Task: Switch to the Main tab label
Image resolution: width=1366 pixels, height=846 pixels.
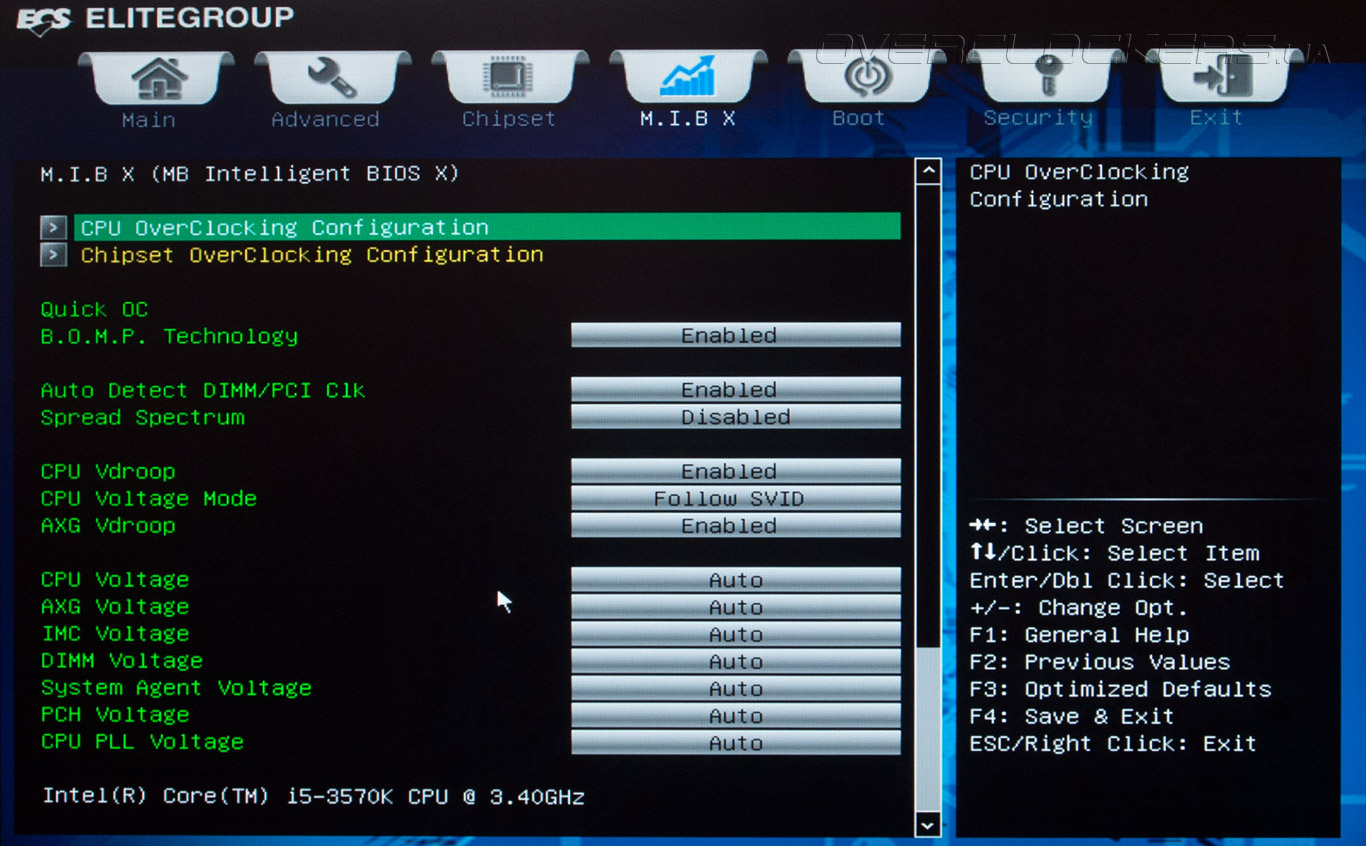Action: pyautogui.click(x=148, y=120)
